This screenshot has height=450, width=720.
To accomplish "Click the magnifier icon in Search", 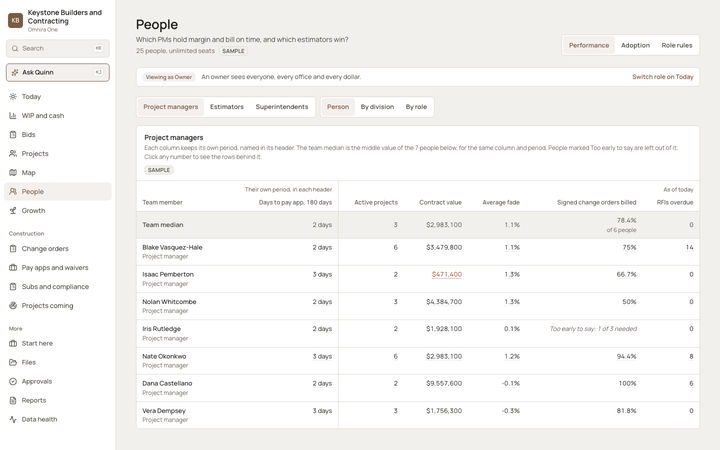I will point(15,48).
